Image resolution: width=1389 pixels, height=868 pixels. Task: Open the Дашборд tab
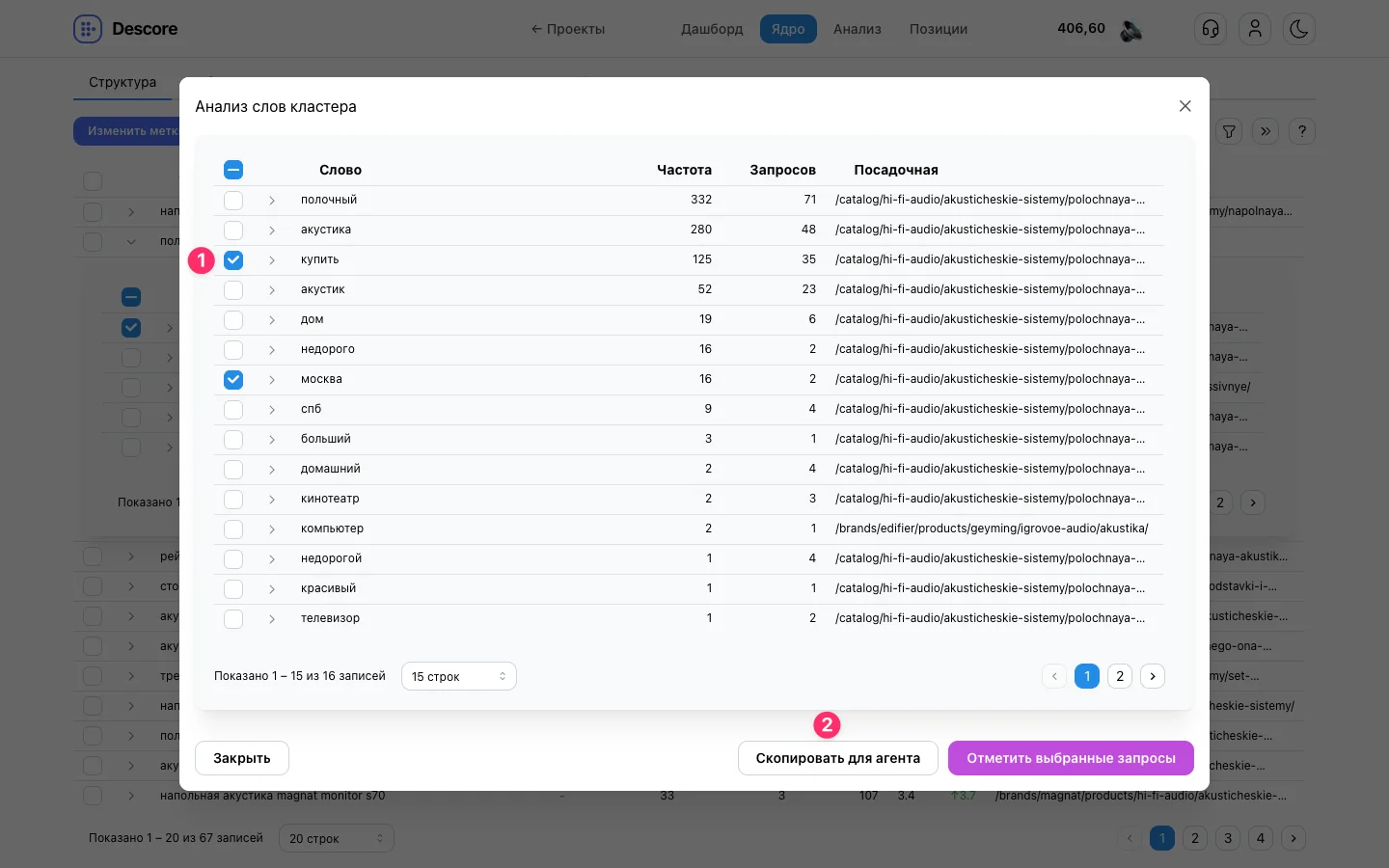[712, 29]
